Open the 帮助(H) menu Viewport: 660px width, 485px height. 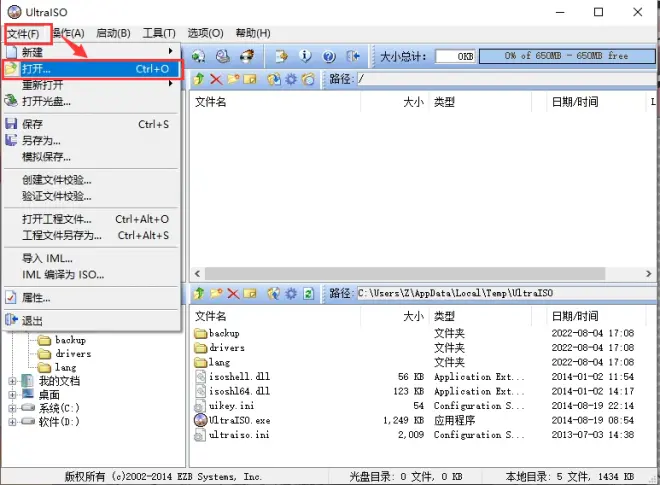pyautogui.click(x=253, y=33)
